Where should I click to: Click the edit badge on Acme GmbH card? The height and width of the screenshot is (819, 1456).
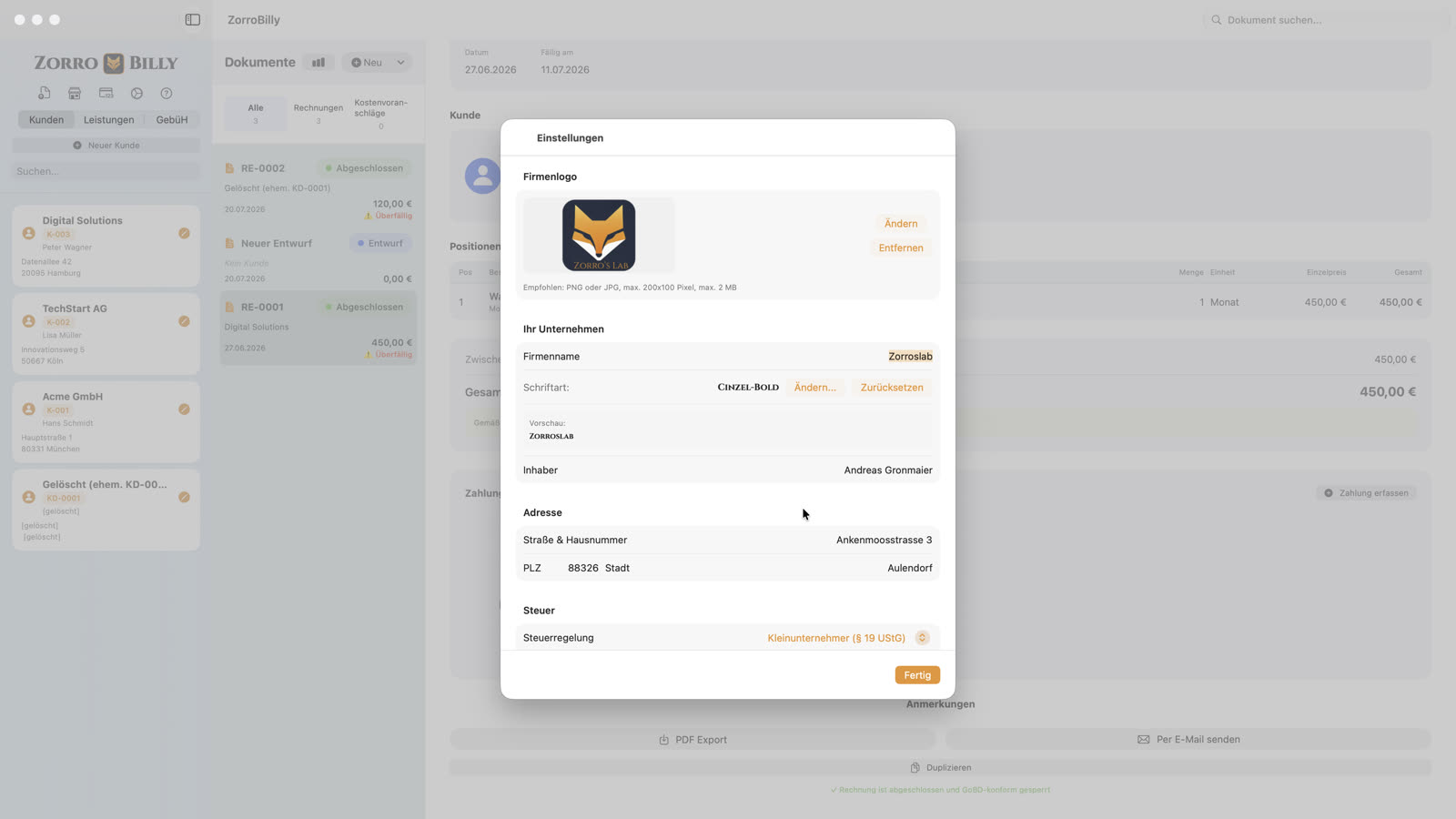pos(184,409)
